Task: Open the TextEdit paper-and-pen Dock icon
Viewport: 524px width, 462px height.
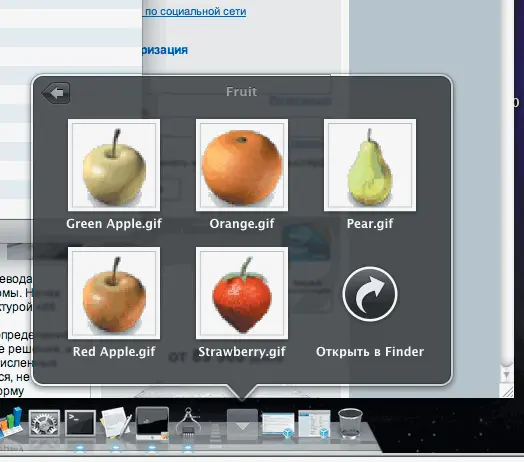Action: (x=116, y=423)
